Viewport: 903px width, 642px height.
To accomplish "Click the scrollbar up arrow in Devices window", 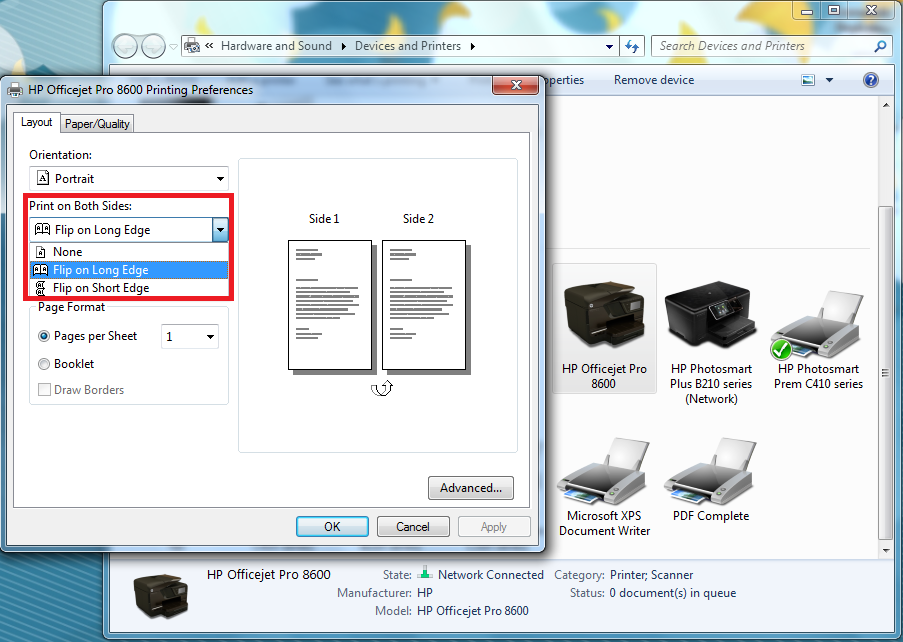I will coord(886,105).
